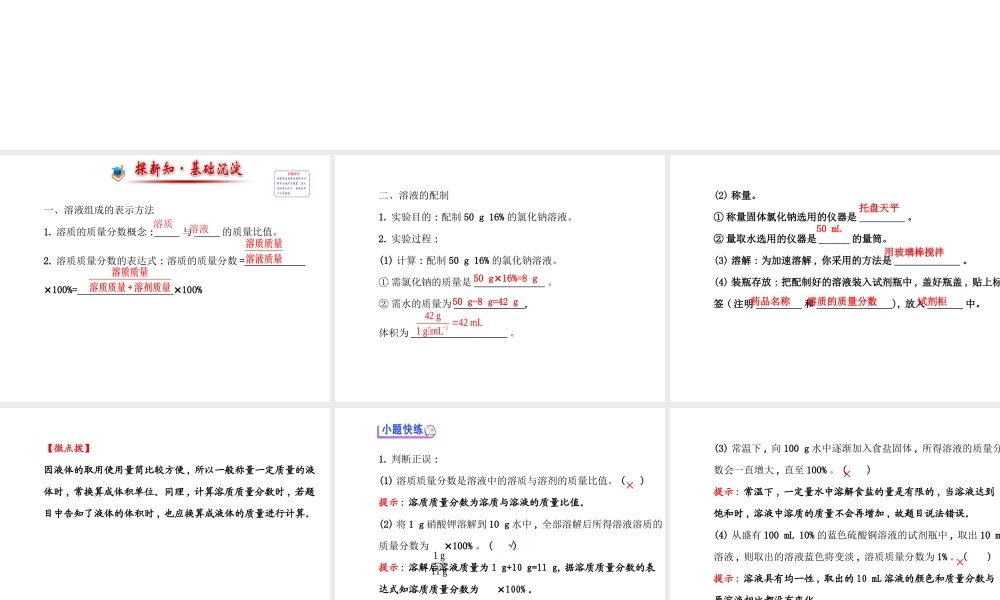Open the slide titled 二、溶液的配制

point(500,278)
